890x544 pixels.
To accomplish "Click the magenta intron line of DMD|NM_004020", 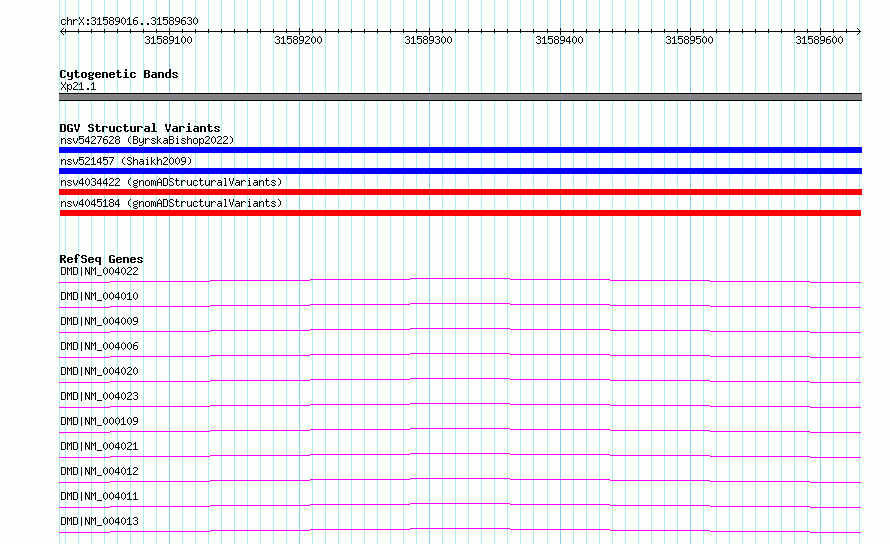I will tap(460, 378).
